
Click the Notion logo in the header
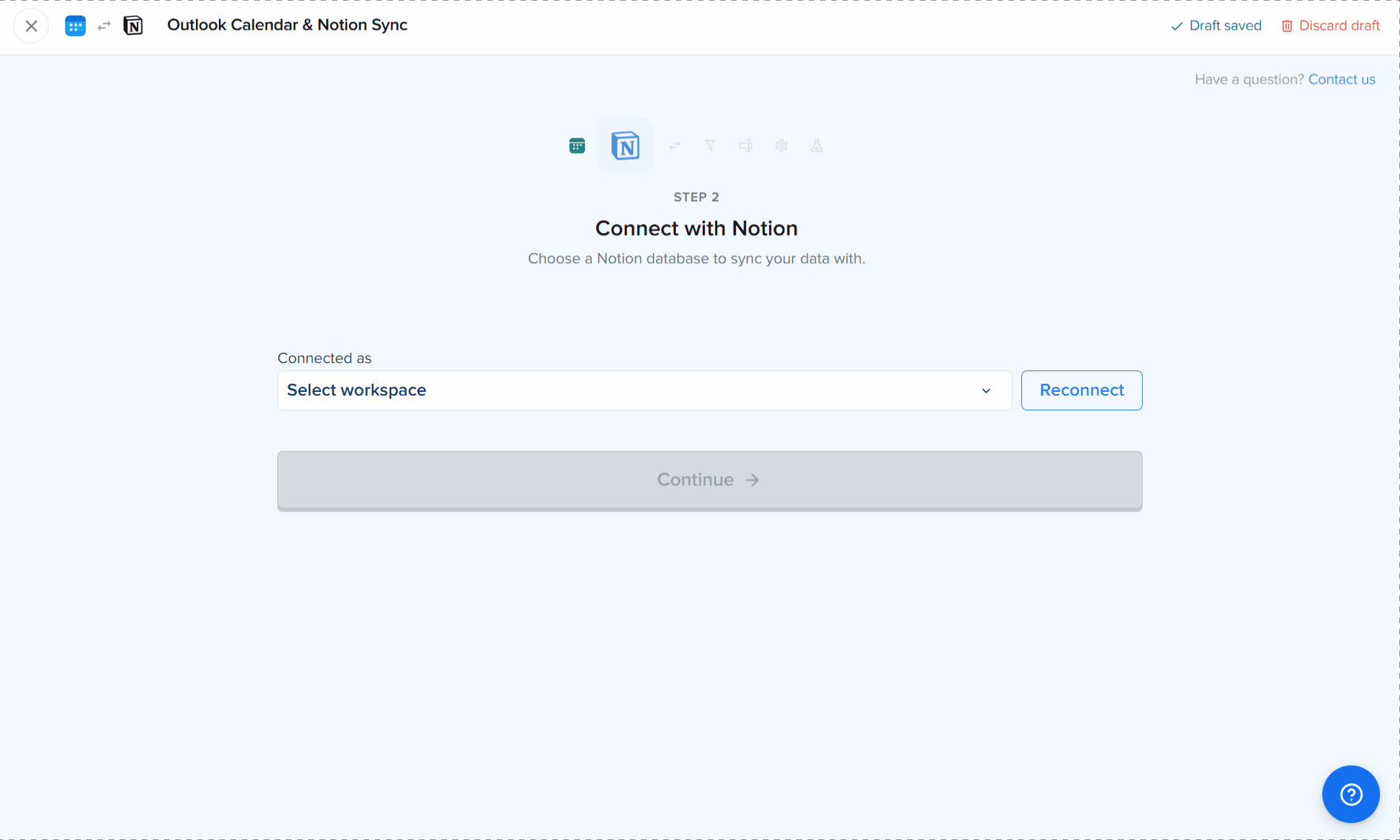coord(133,26)
